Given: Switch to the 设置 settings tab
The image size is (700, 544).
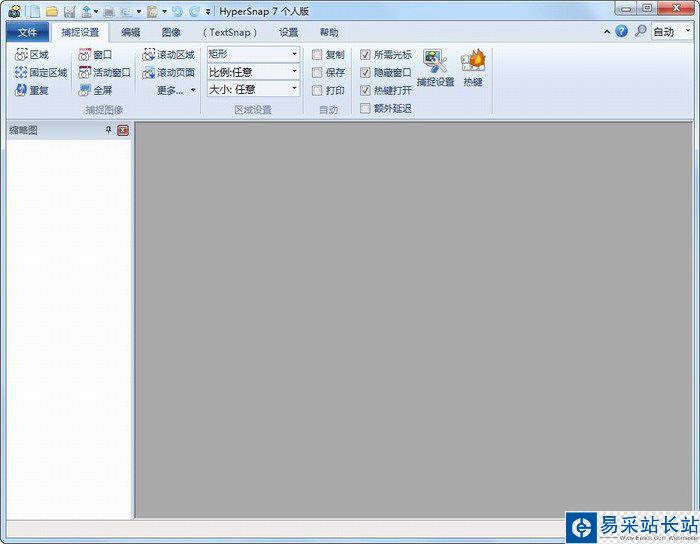Looking at the screenshot, I should (288, 32).
